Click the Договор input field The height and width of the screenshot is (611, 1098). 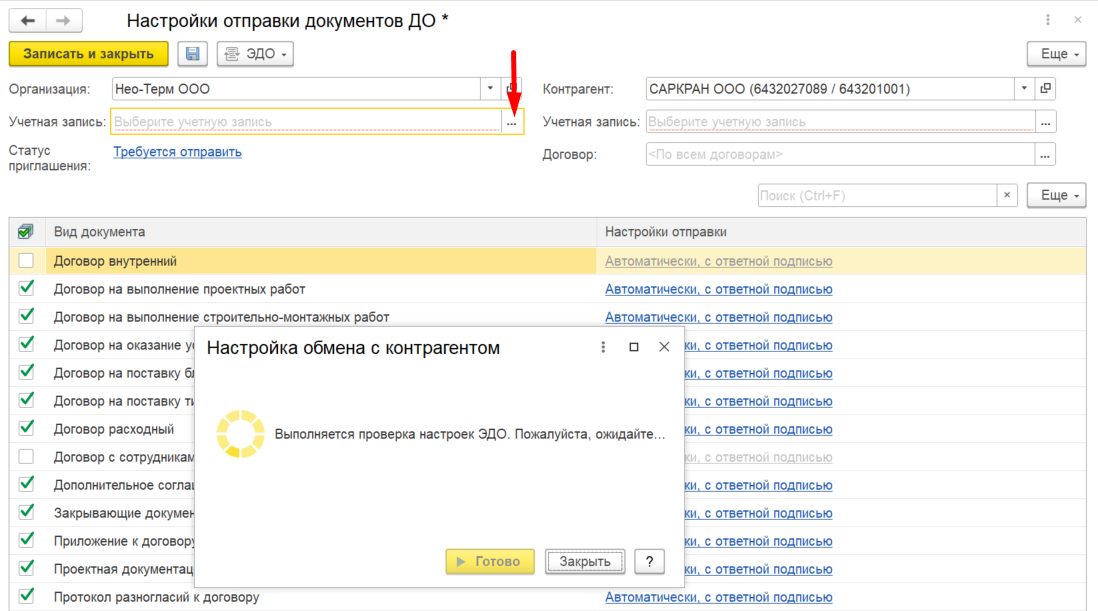[840, 155]
